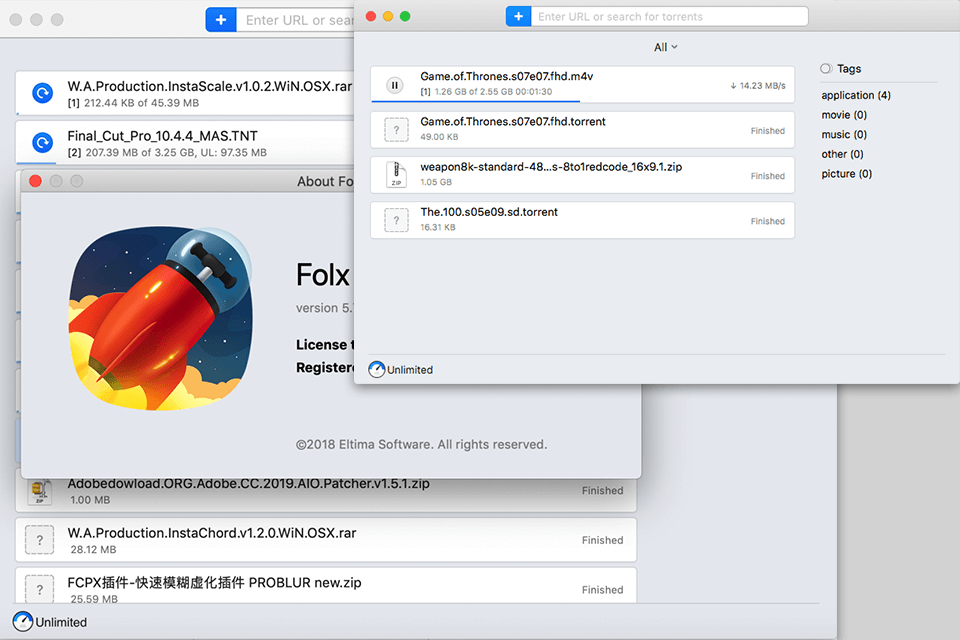Close the About Folx window
The image size is (960, 640).
coord(36,181)
